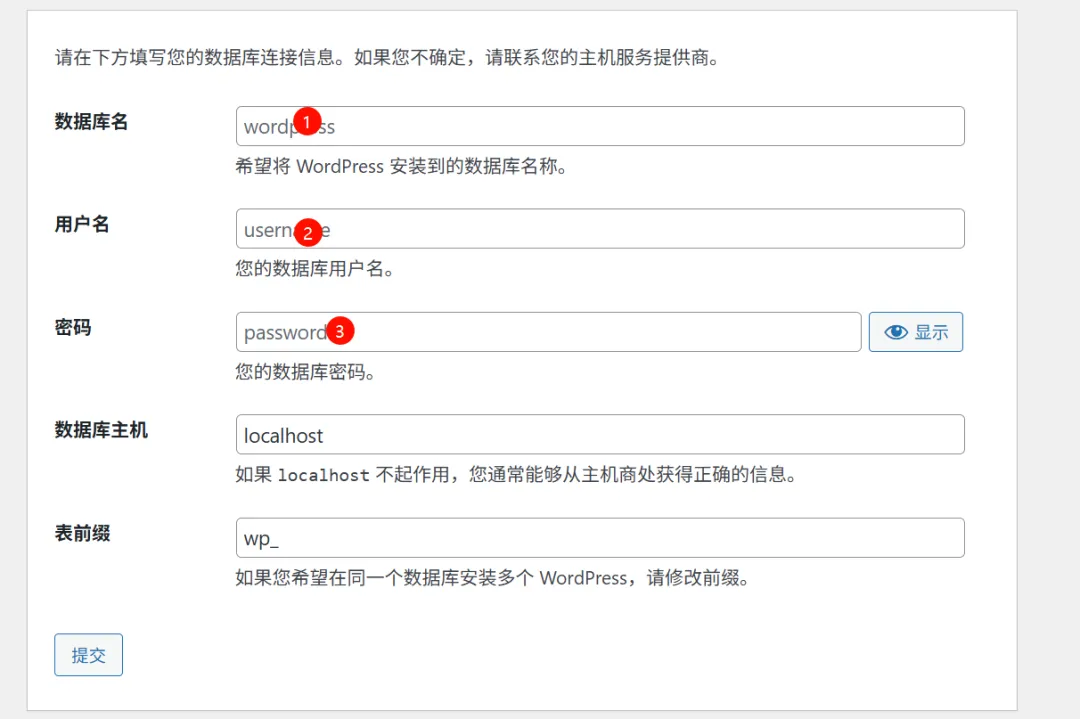Viewport: 1080px width, 719px height.
Task: Click the hint starting 如果 localhost 不起作用
Action: click(x=516, y=475)
